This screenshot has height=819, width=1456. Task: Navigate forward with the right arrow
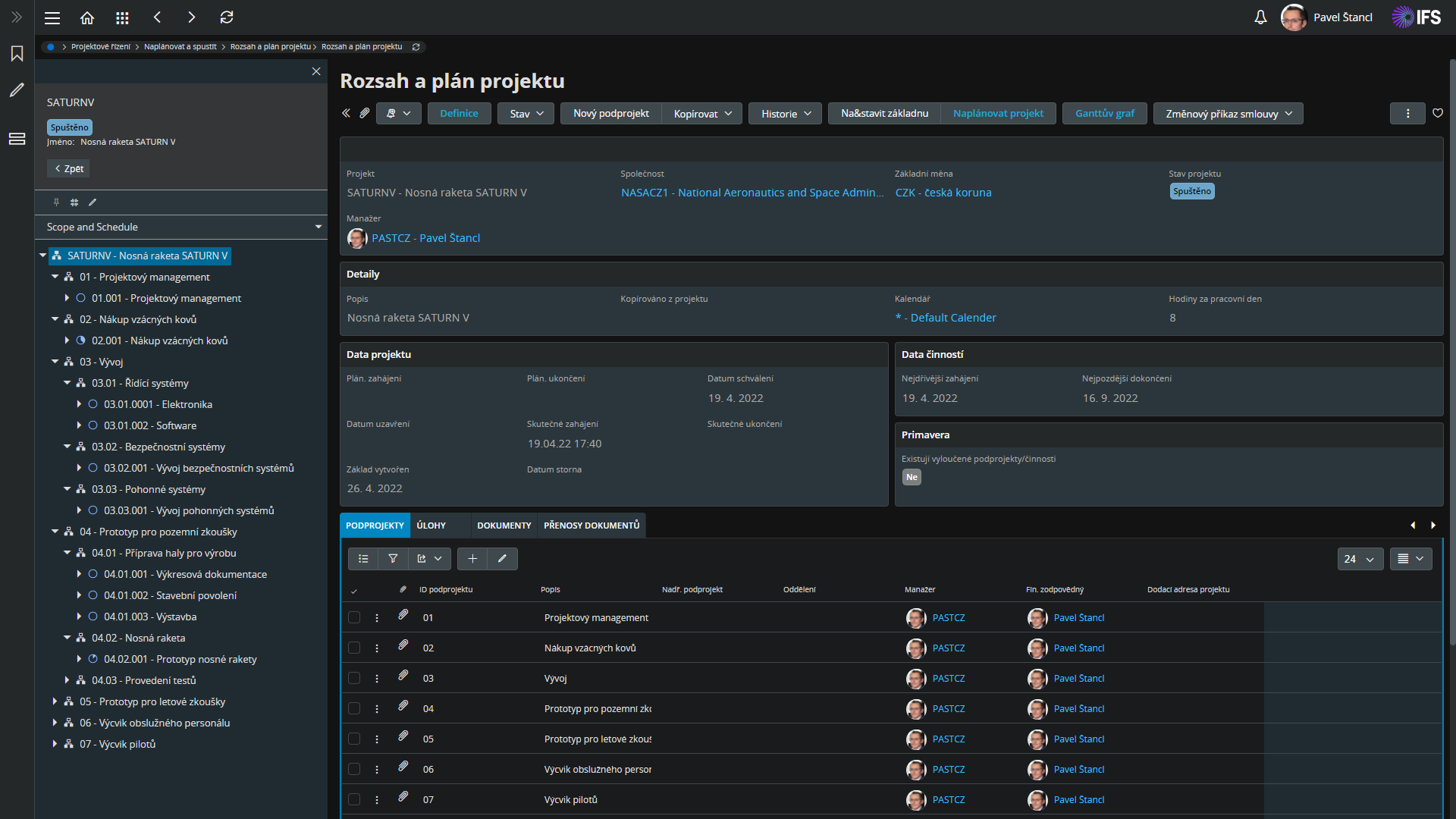point(192,17)
